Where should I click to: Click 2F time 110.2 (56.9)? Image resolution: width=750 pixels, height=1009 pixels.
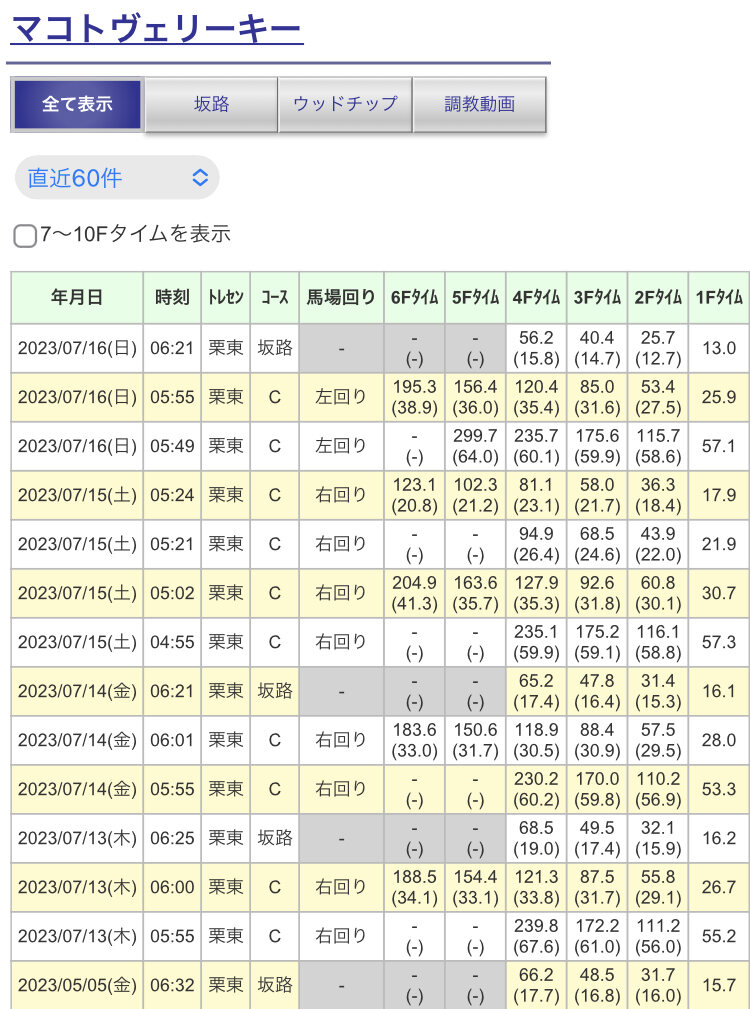(658, 789)
